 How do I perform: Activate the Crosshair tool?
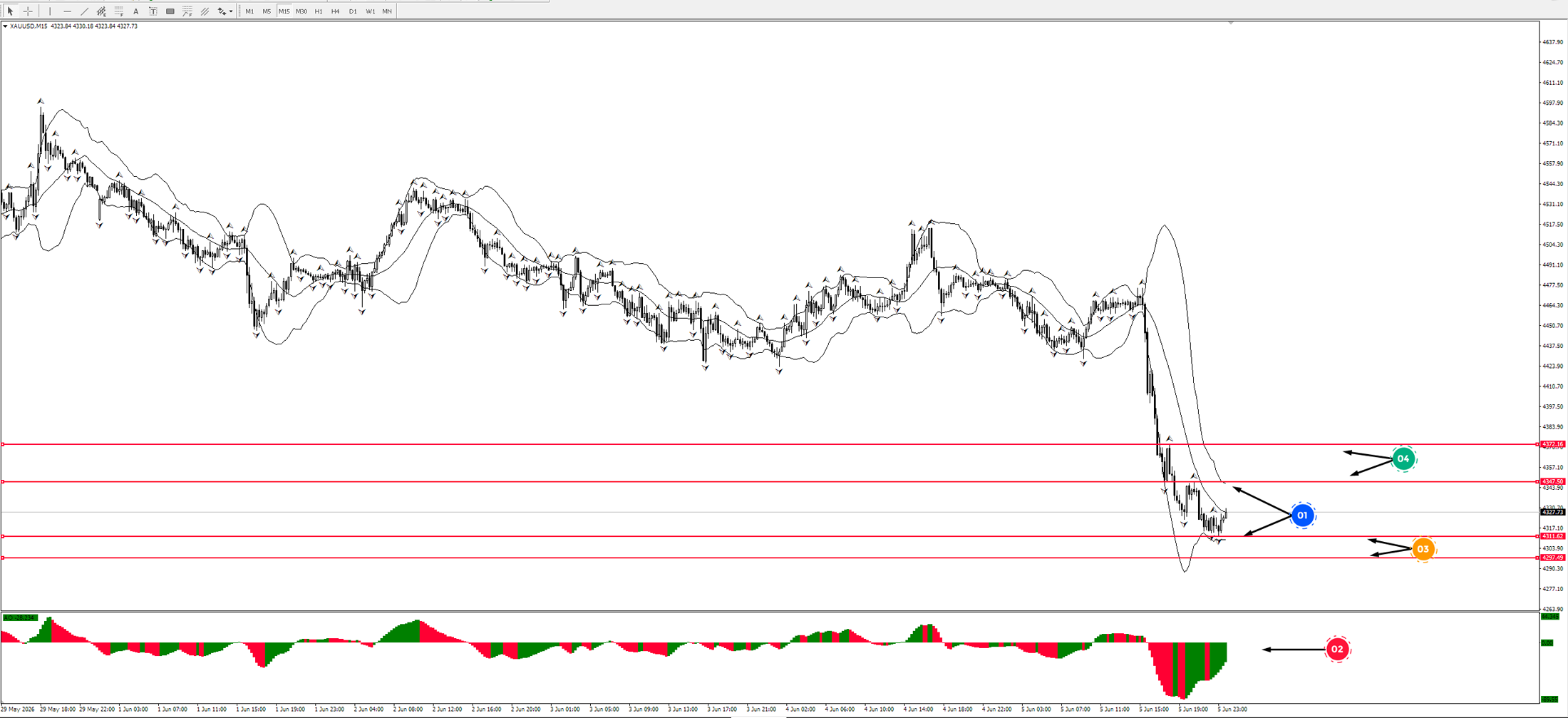click(x=28, y=11)
